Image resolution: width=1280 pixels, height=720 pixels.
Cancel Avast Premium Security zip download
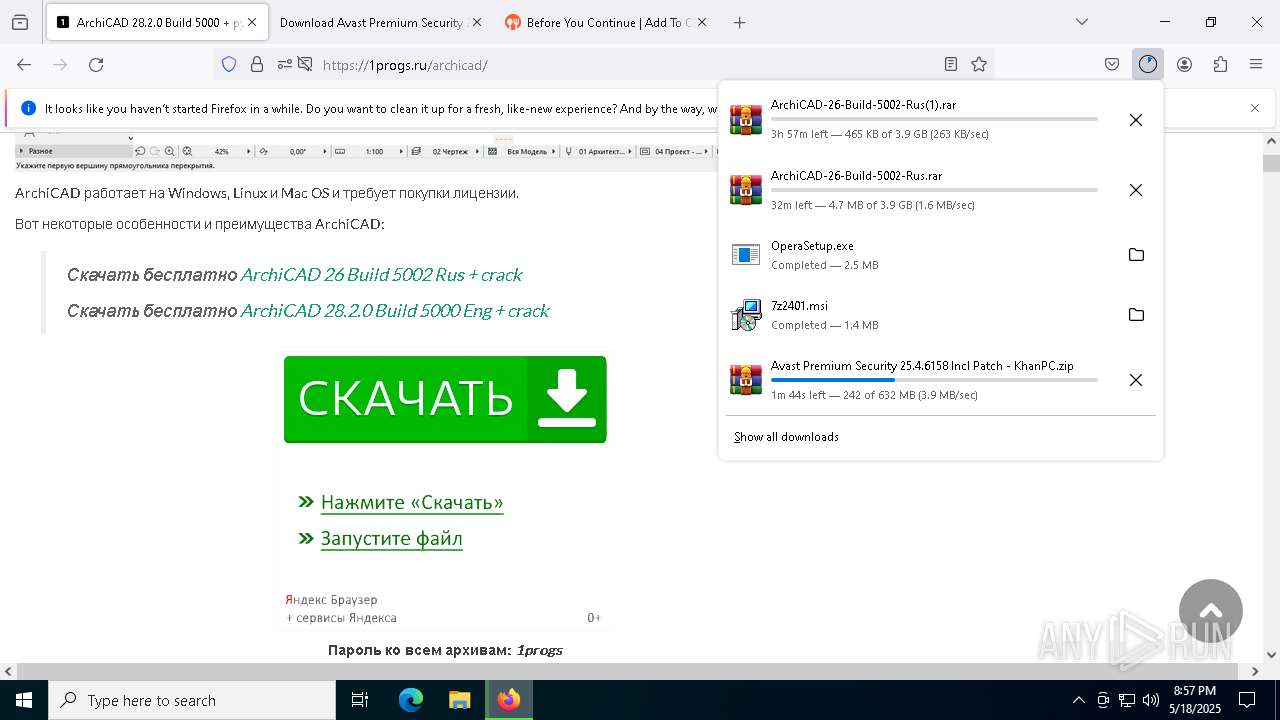[x=1136, y=380]
